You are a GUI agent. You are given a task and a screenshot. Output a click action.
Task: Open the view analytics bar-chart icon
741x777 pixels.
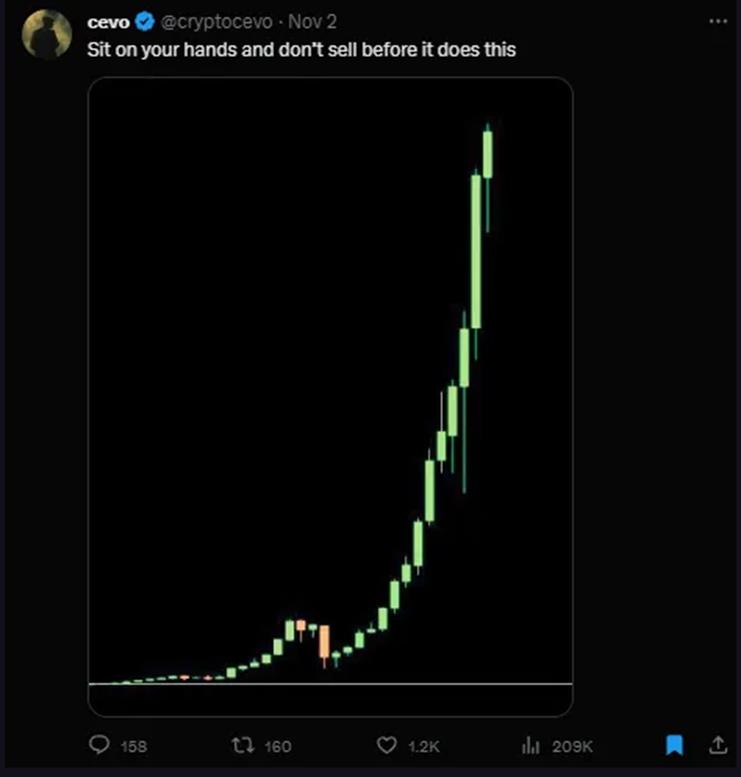pos(530,745)
